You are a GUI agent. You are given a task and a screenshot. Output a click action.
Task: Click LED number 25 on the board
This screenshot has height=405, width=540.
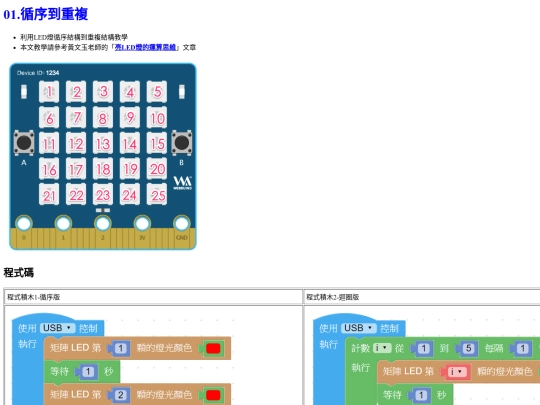click(x=157, y=194)
